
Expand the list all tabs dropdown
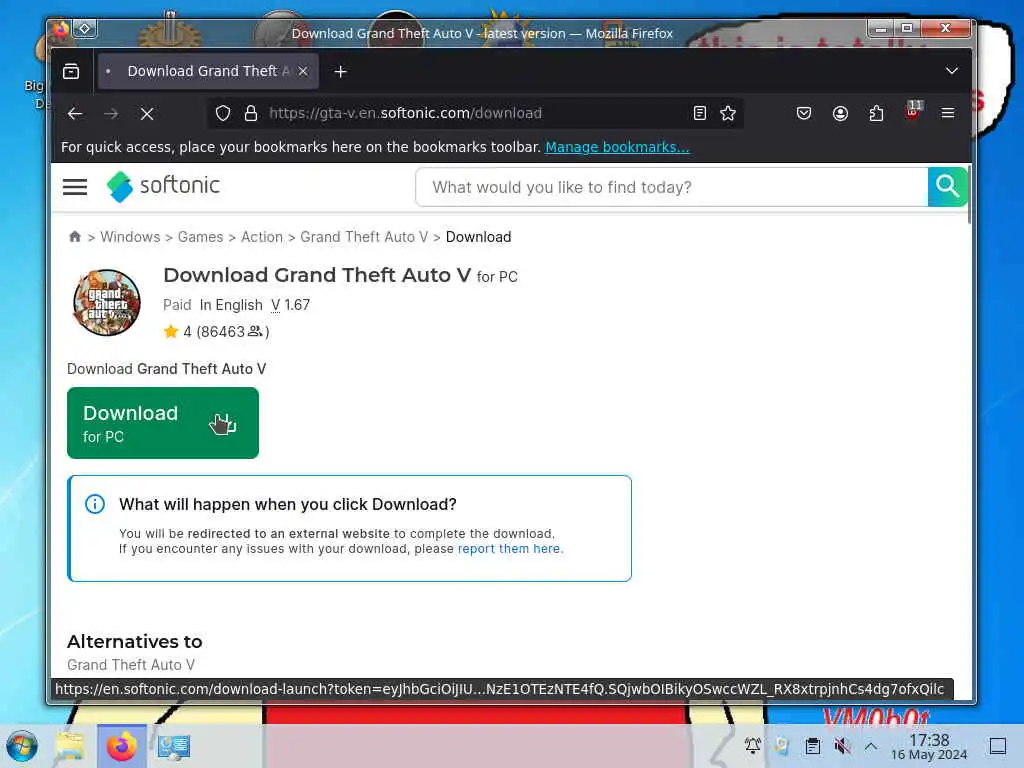click(x=952, y=71)
